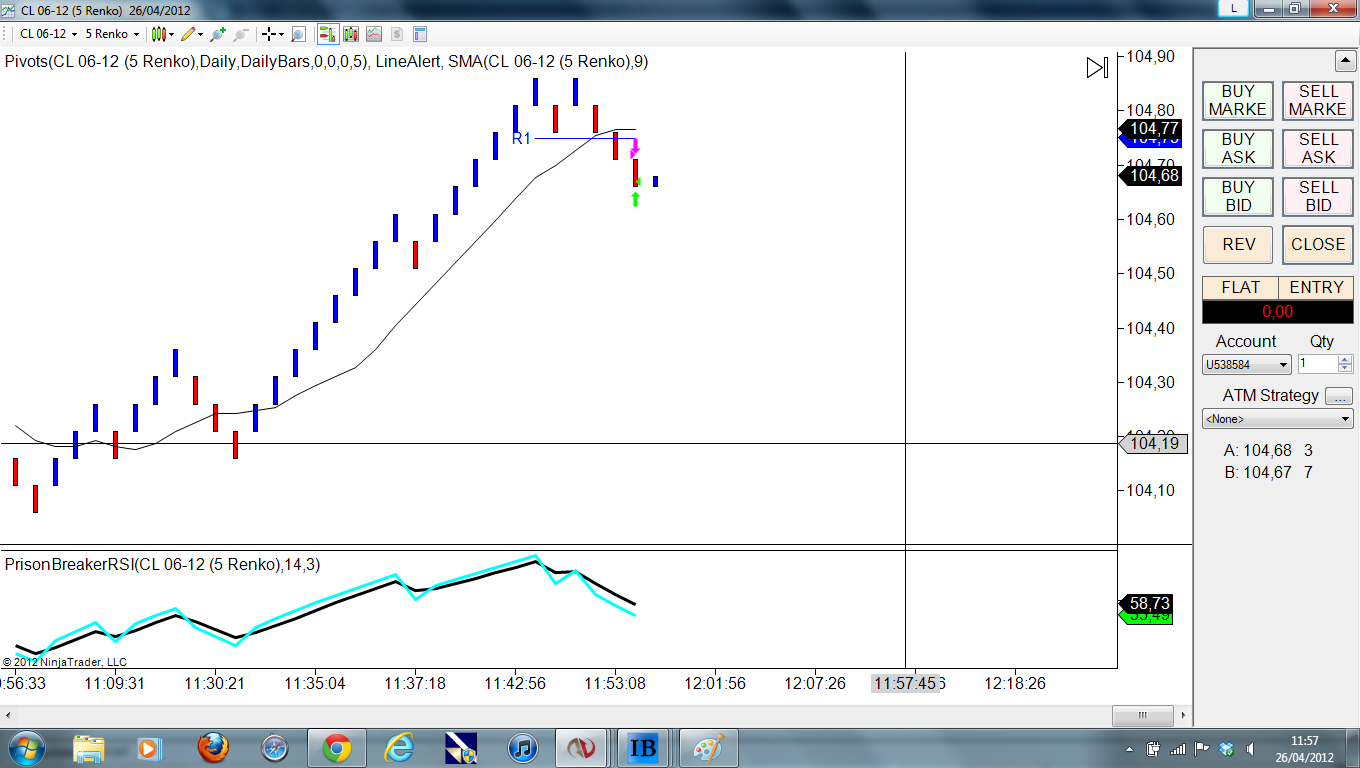Click the ENTRY price label
1360x768 pixels.
tap(1316, 287)
